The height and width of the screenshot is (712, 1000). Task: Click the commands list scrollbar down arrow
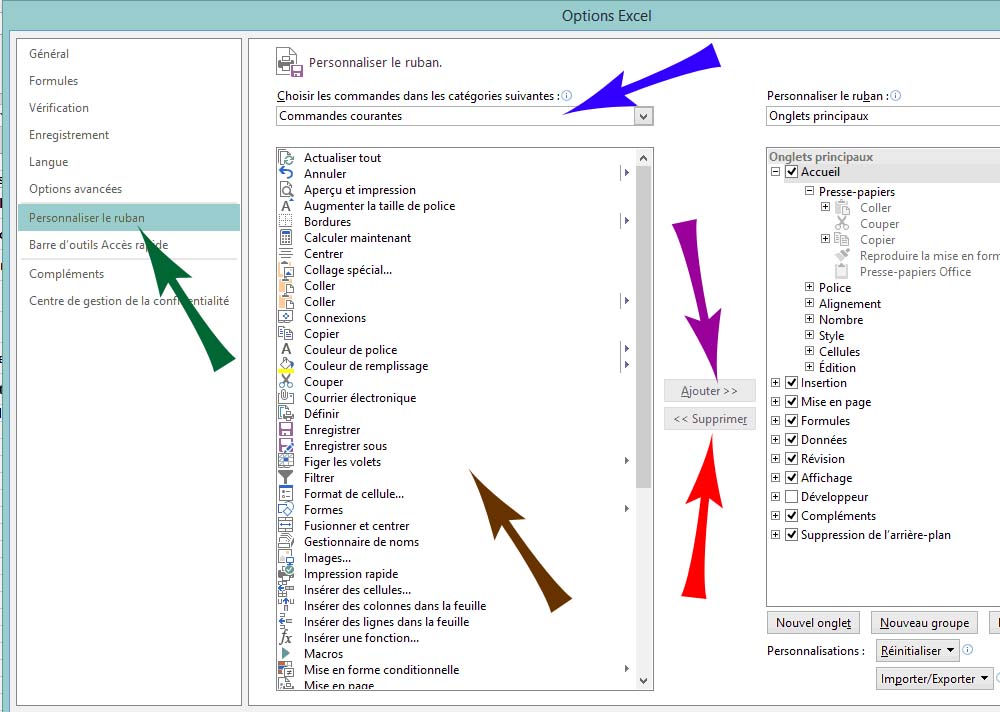coord(643,681)
